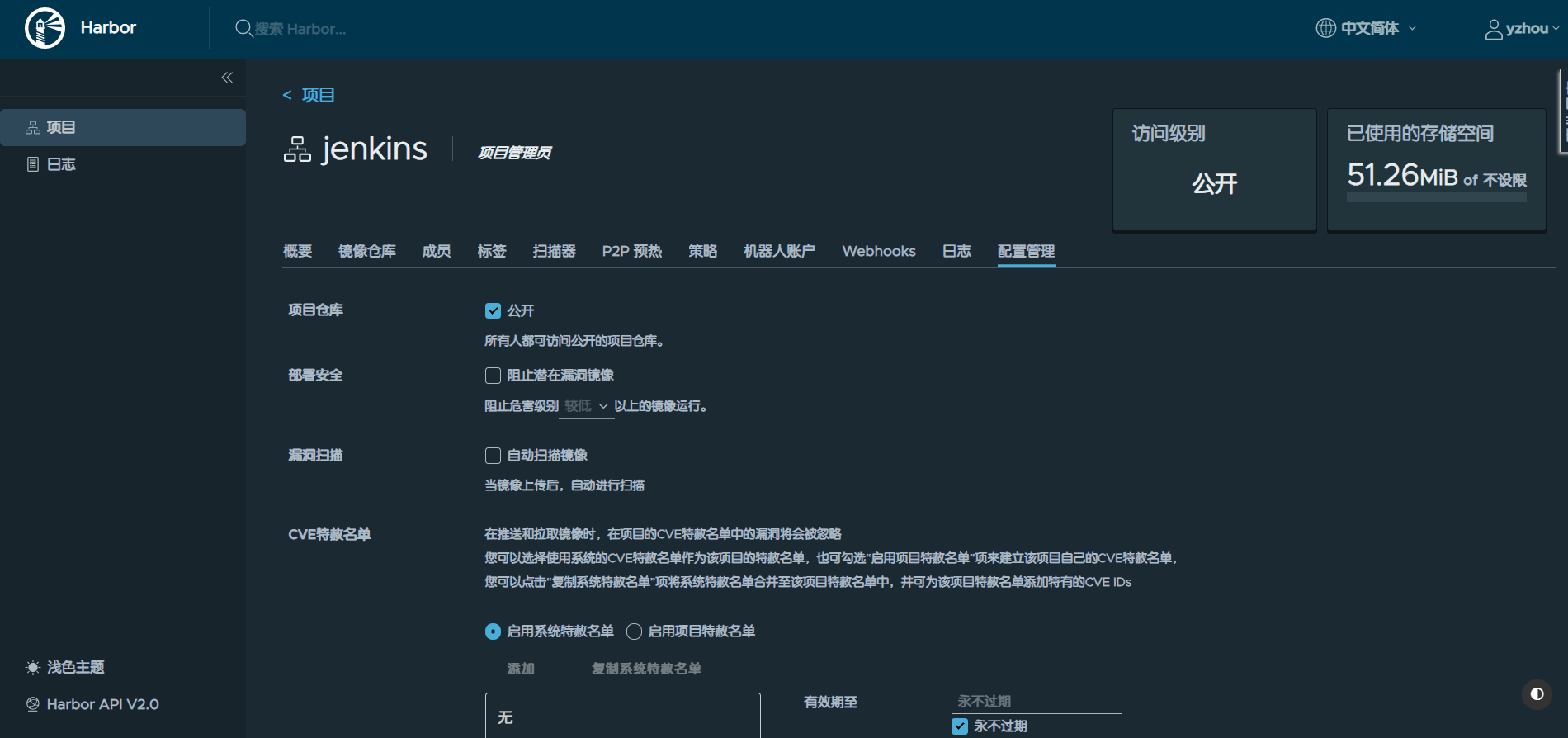The height and width of the screenshot is (738, 1568).
Task: Click the back arrow before 项目
Action: pos(287,95)
